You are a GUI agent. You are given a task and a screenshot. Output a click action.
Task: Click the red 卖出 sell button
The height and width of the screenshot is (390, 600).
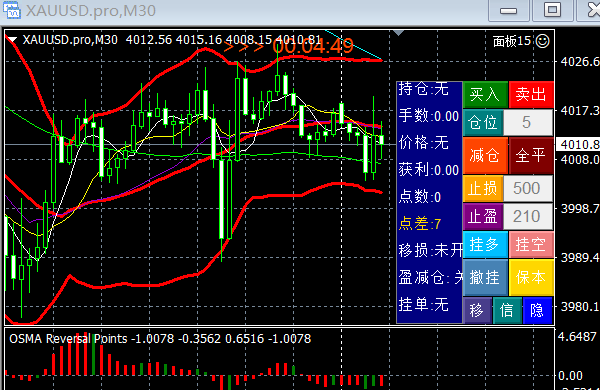click(531, 94)
